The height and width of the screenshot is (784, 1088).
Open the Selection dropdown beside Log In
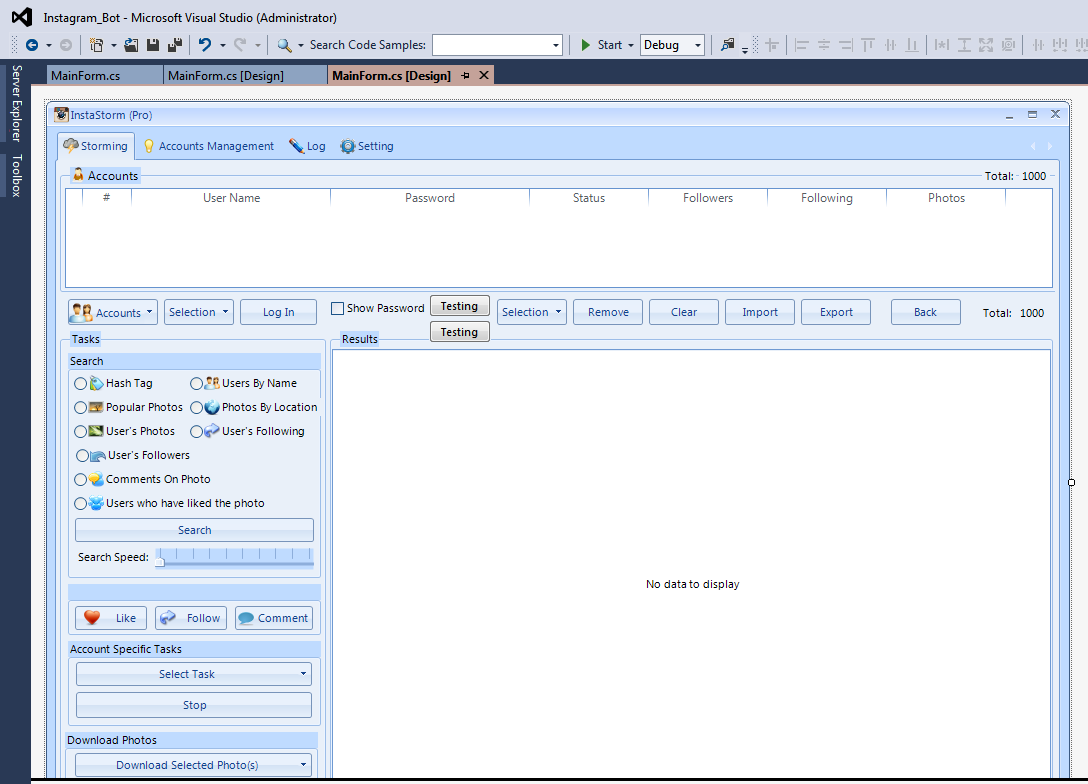[198, 312]
